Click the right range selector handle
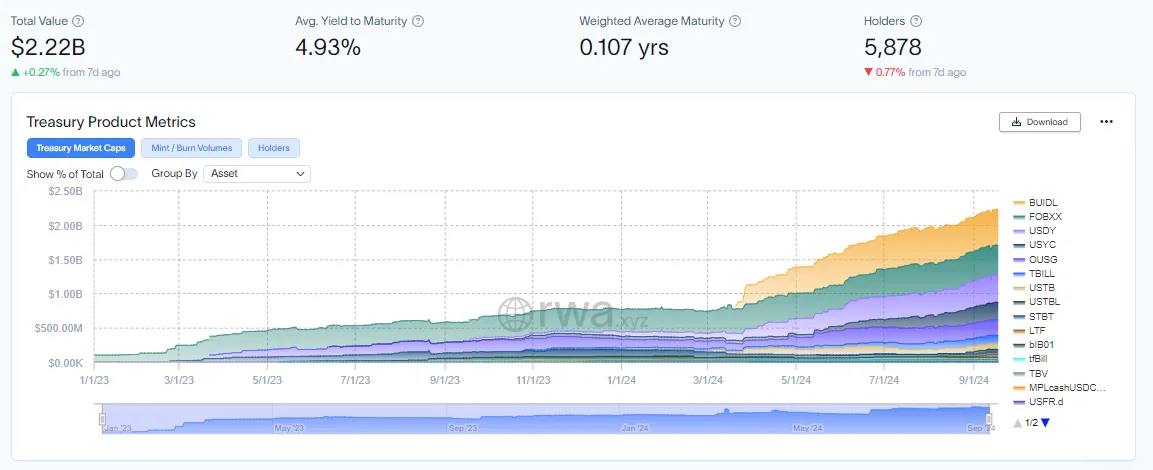This screenshot has width=1153, height=470. click(x=994, y=419)
